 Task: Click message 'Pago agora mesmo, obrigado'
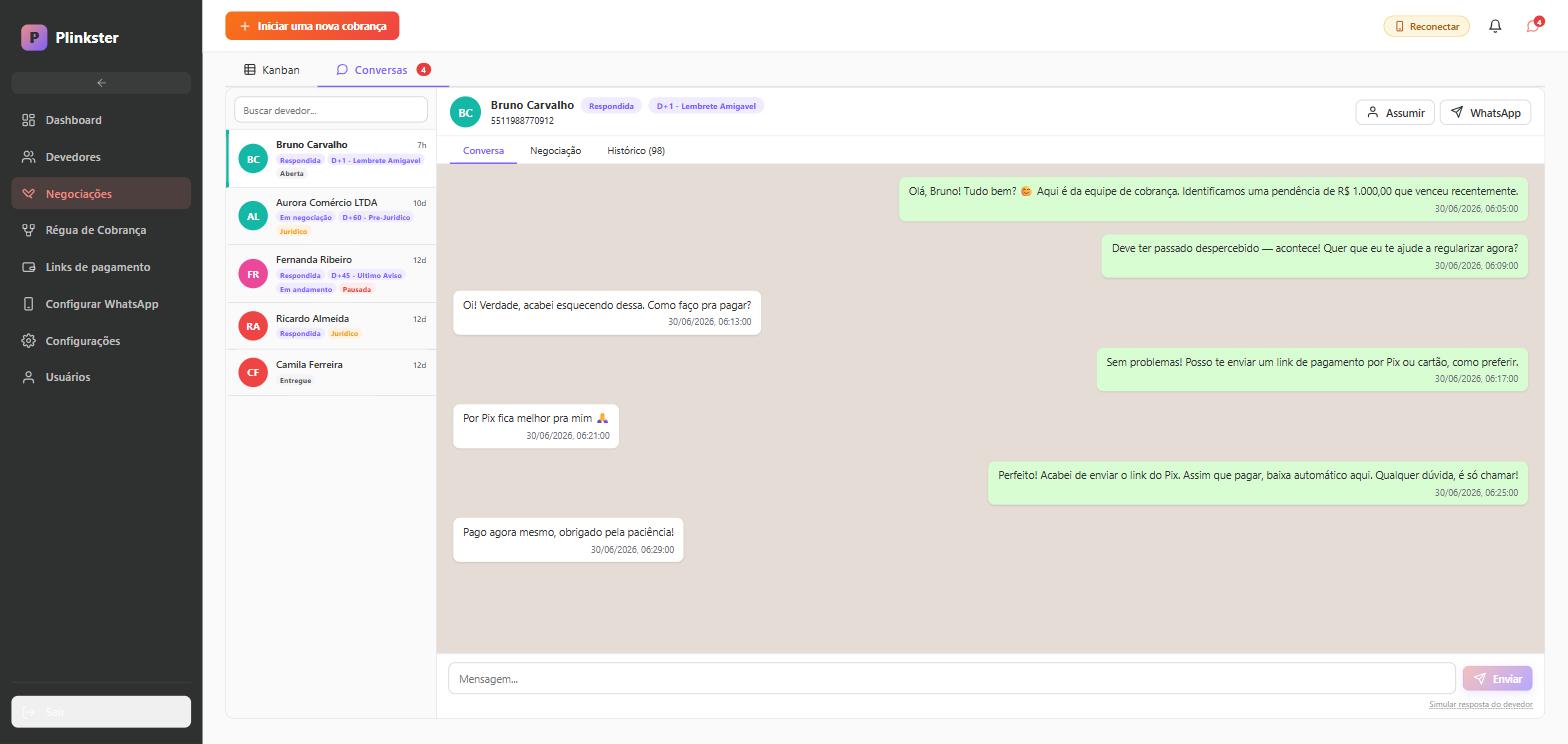[568, 540]
